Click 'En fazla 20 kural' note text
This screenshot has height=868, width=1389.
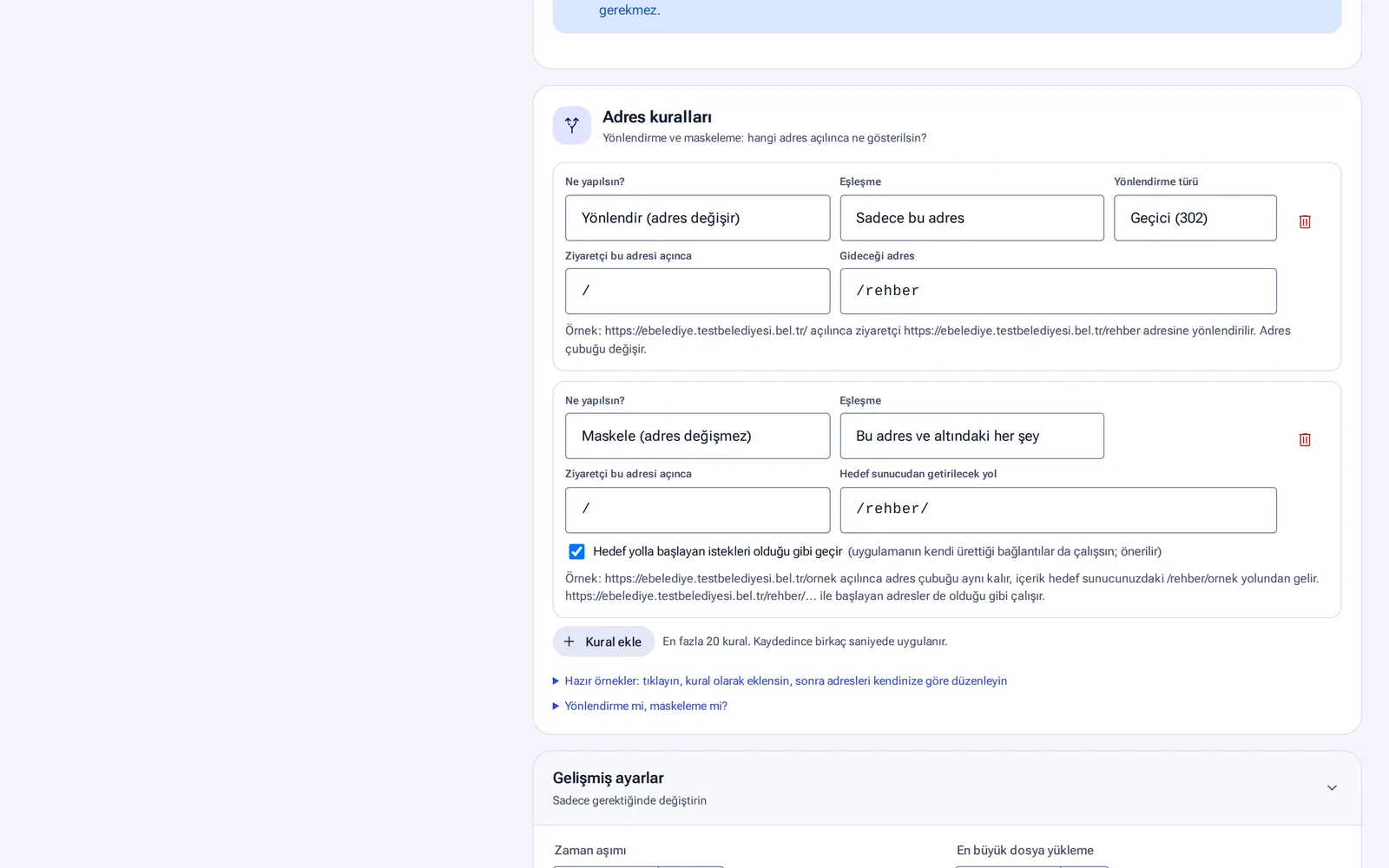pyautogui.click(x=805, y=641)
